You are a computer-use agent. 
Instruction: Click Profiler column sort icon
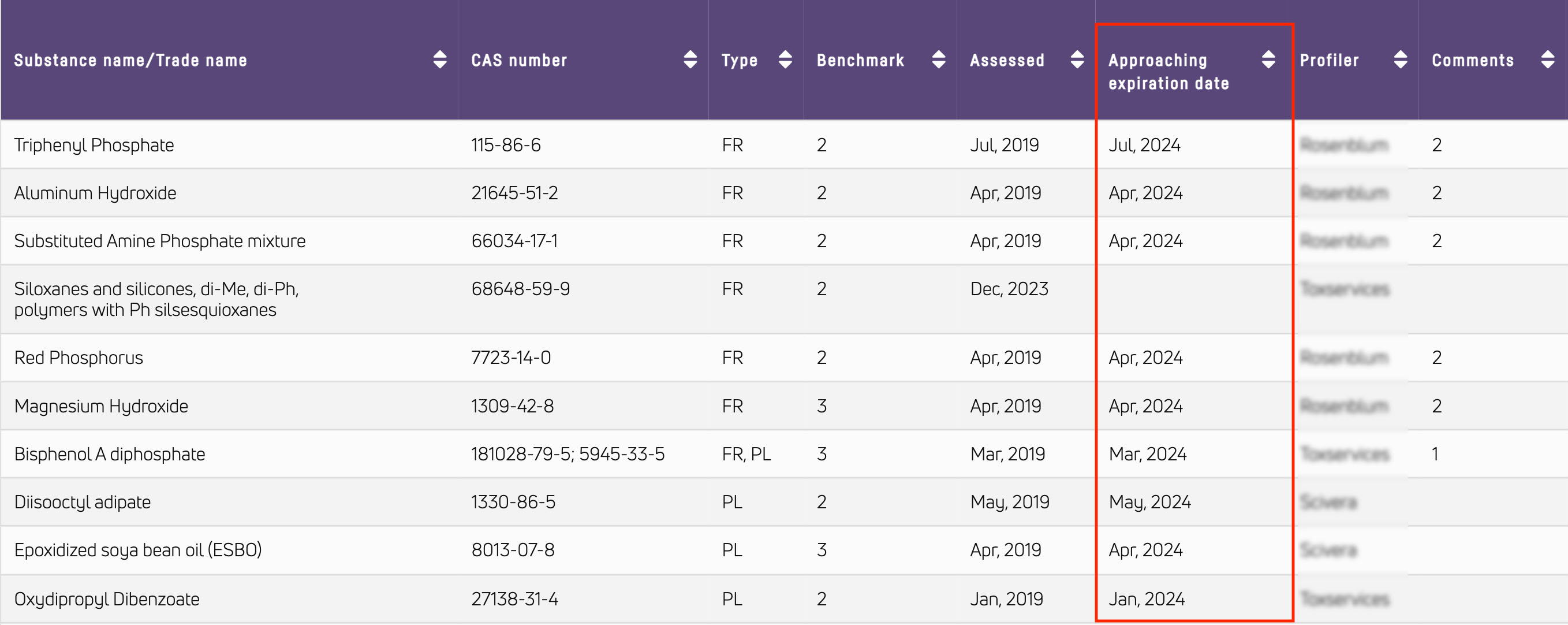(1400, 59)
